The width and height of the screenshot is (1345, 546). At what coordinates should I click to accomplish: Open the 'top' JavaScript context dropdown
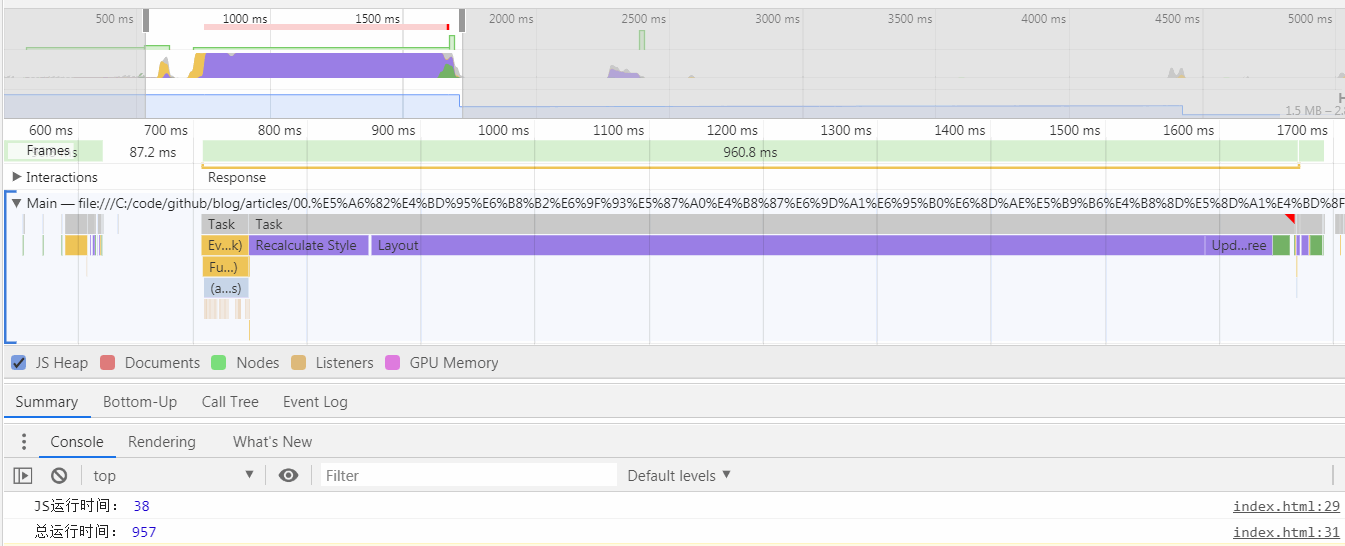point(174,475)
